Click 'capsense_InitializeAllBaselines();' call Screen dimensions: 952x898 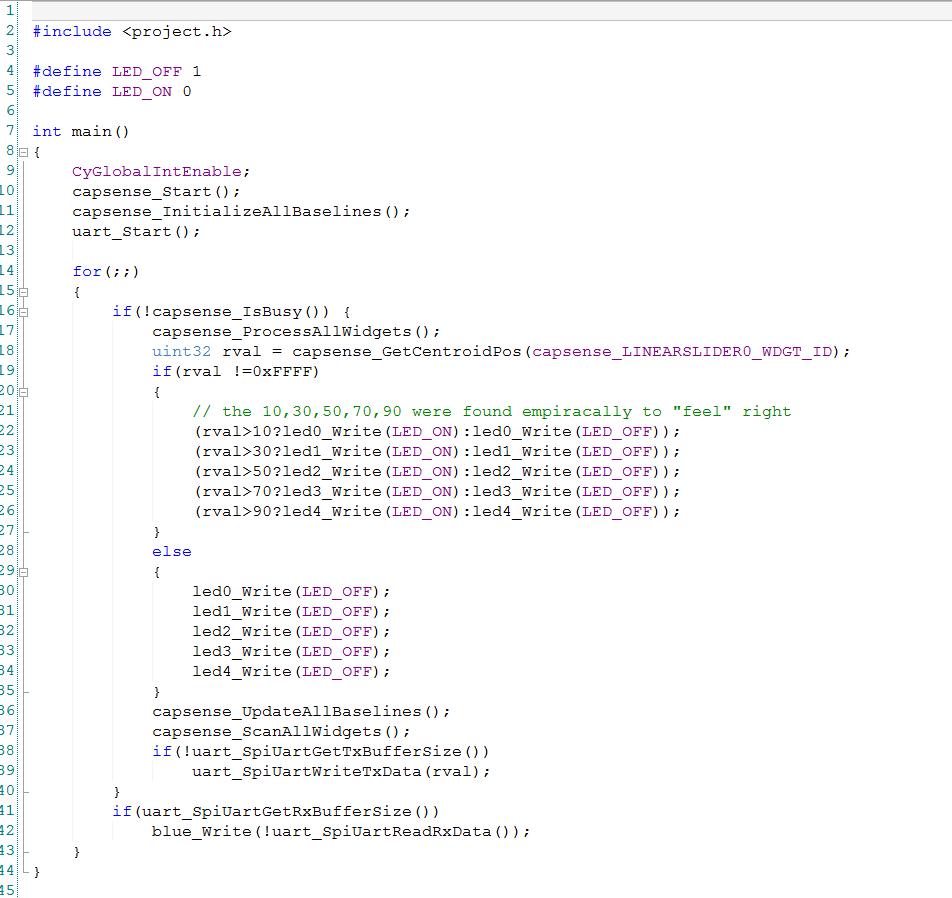(x=241, y=212)
